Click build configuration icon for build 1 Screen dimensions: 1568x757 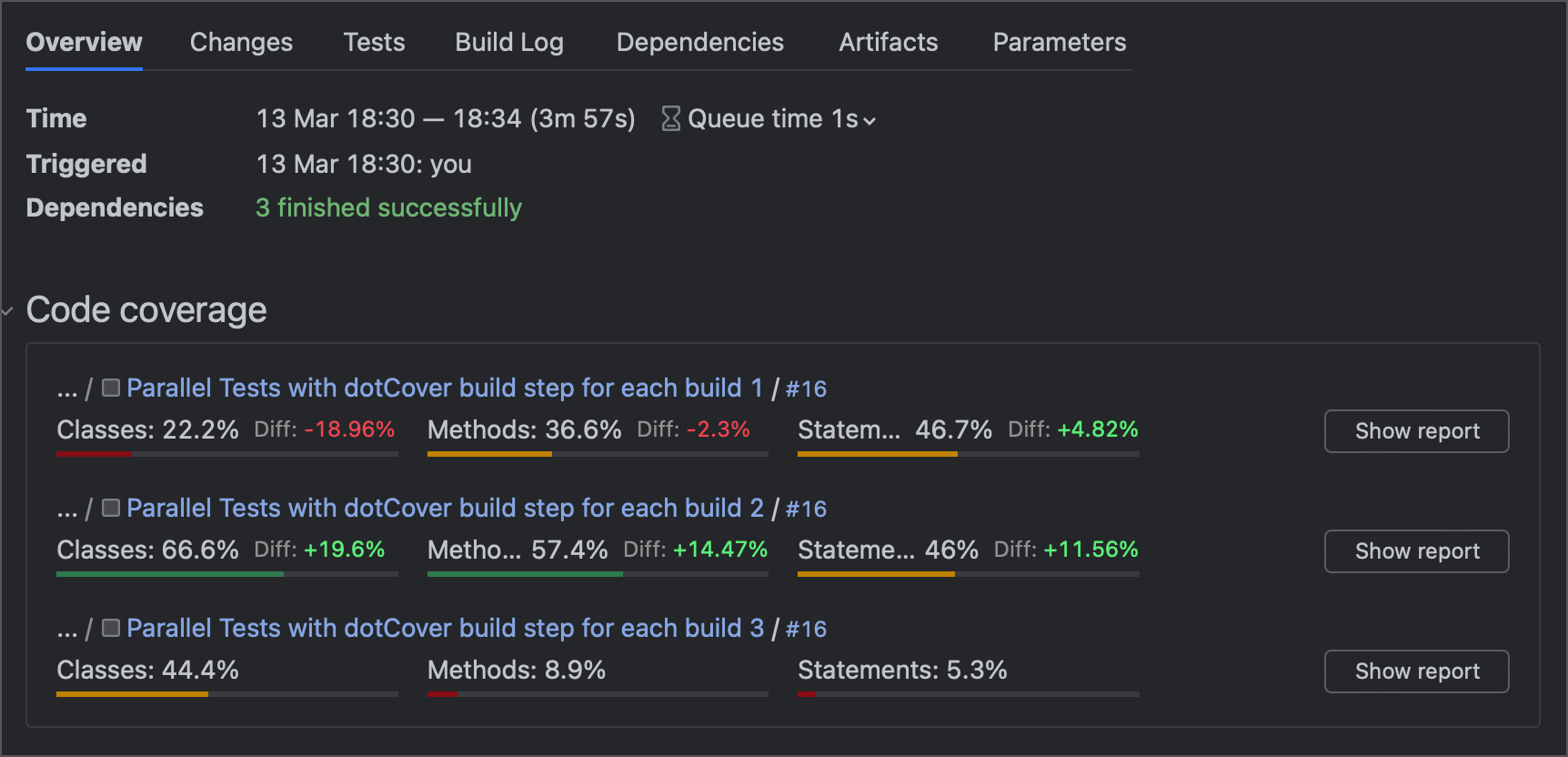coord(111,388)
